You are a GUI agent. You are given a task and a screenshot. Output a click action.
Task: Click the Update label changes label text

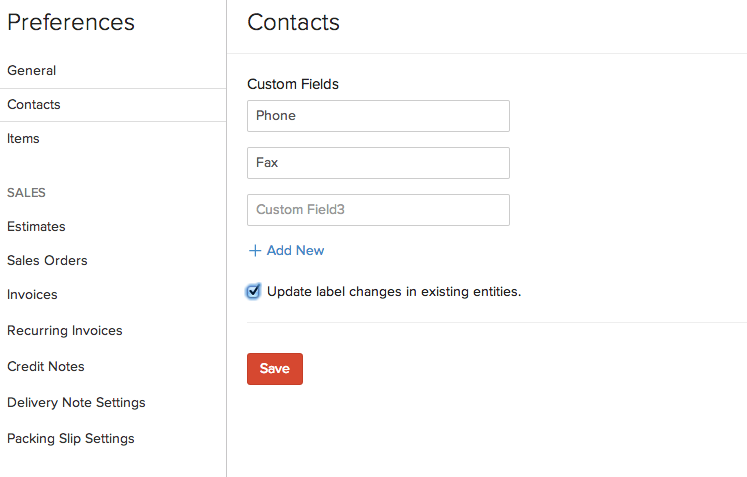(394, 292)
